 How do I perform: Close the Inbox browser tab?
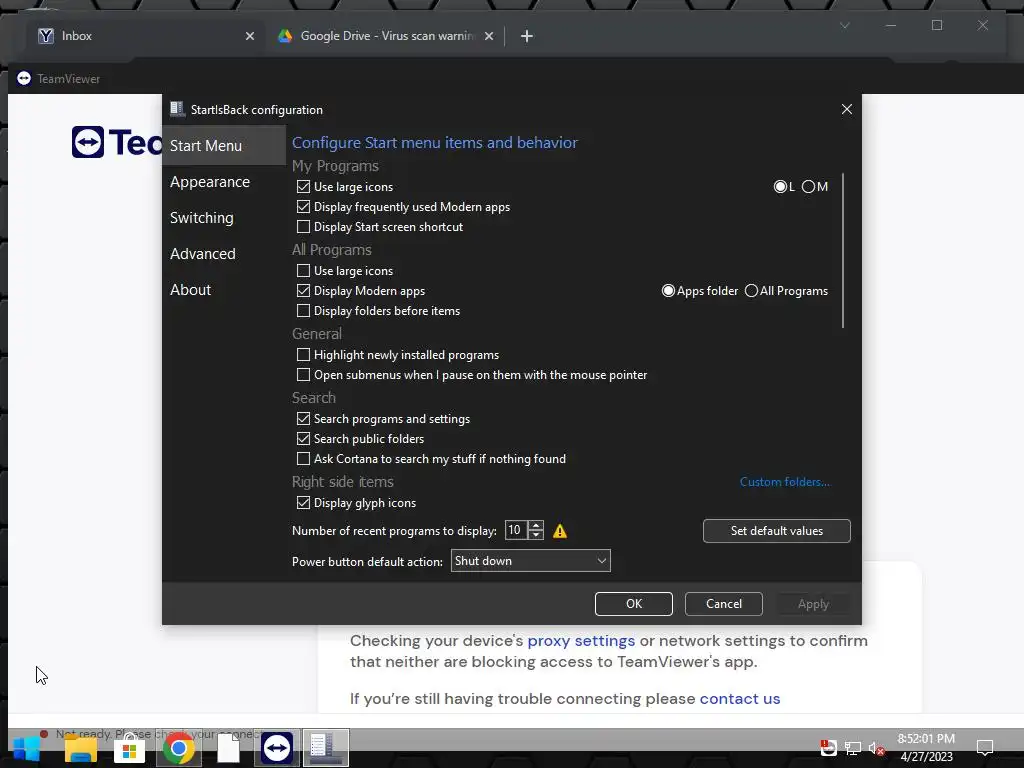pyautogui.click(x=249, y=36)
